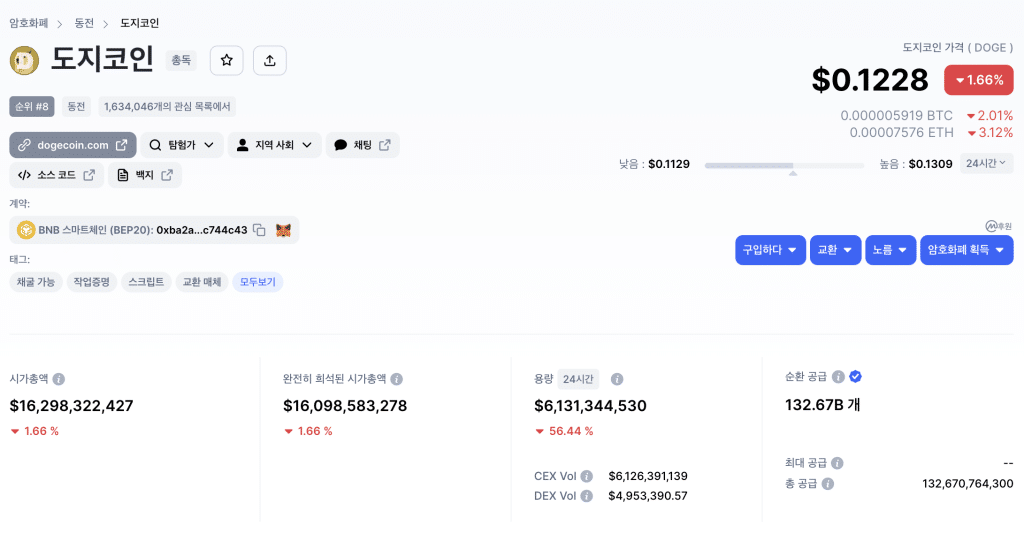
Task: Open info icon next to 시가총액
Action: coord(59,379)
